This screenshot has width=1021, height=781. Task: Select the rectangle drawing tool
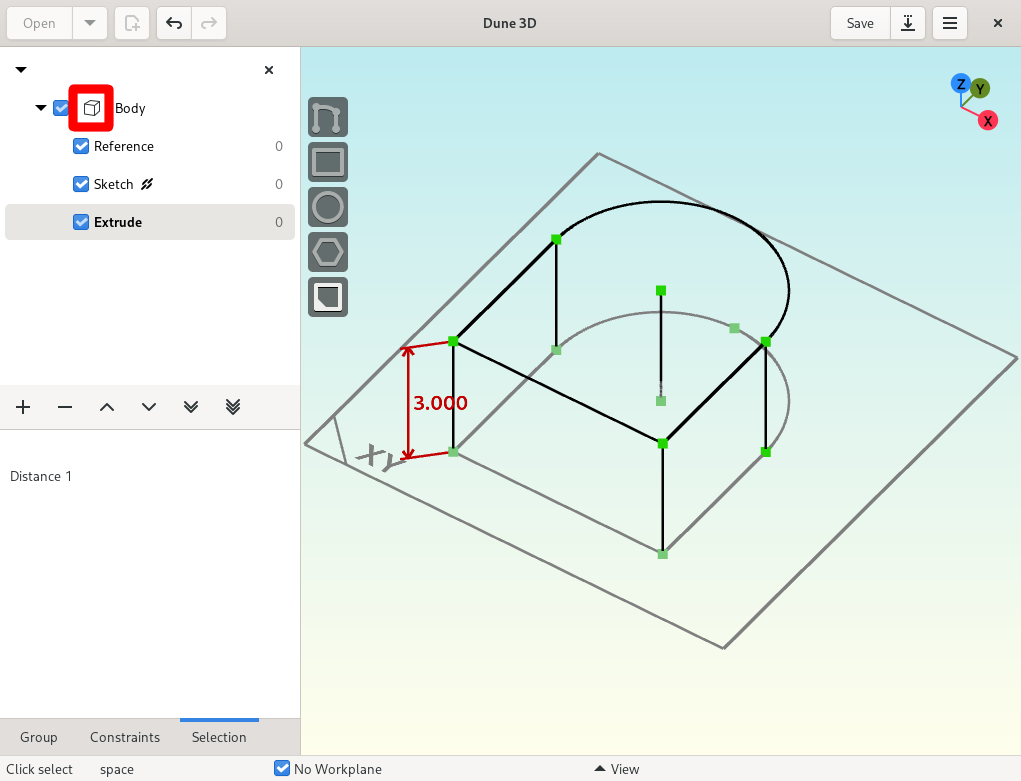coord(328,162)
